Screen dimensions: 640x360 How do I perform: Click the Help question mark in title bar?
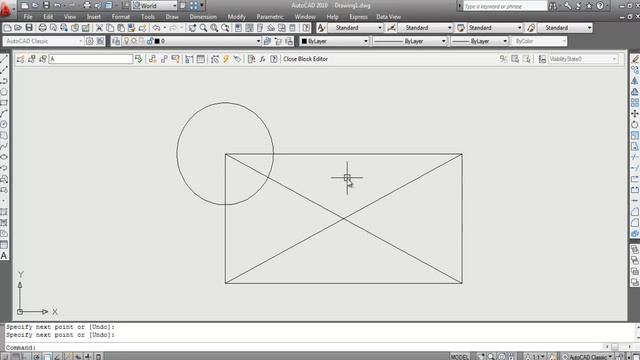[600, 6]
